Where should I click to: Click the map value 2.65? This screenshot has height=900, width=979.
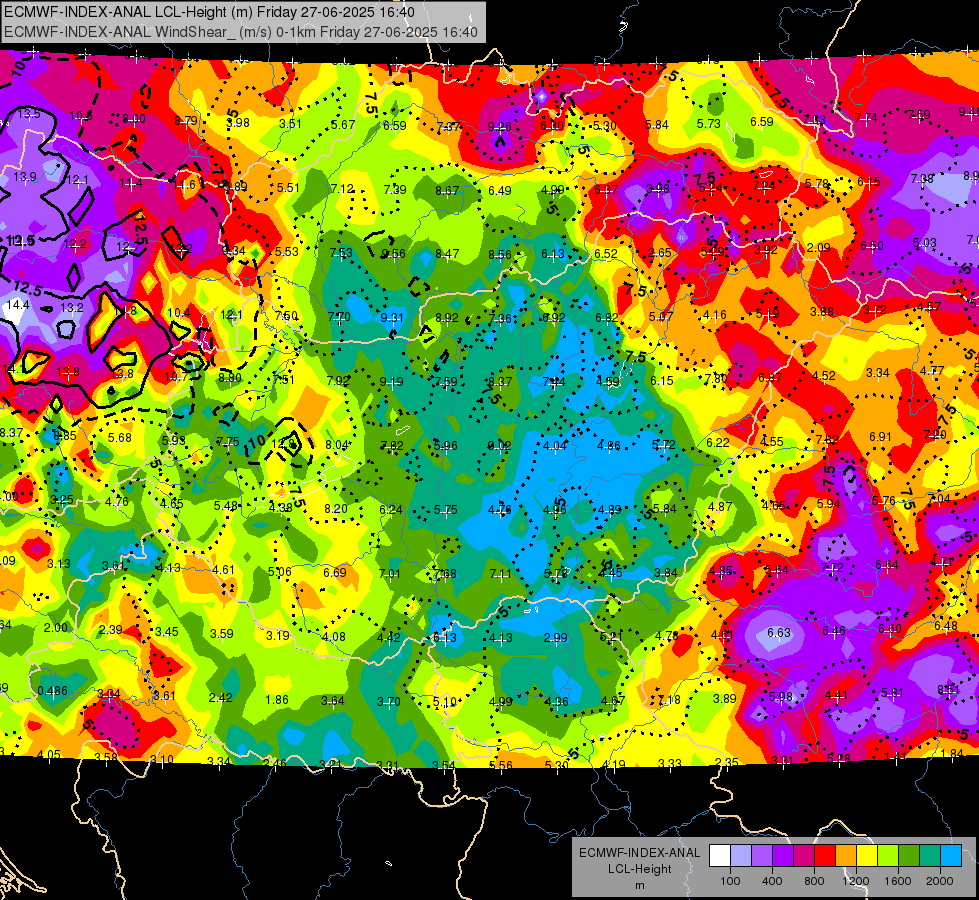(659, 252)
